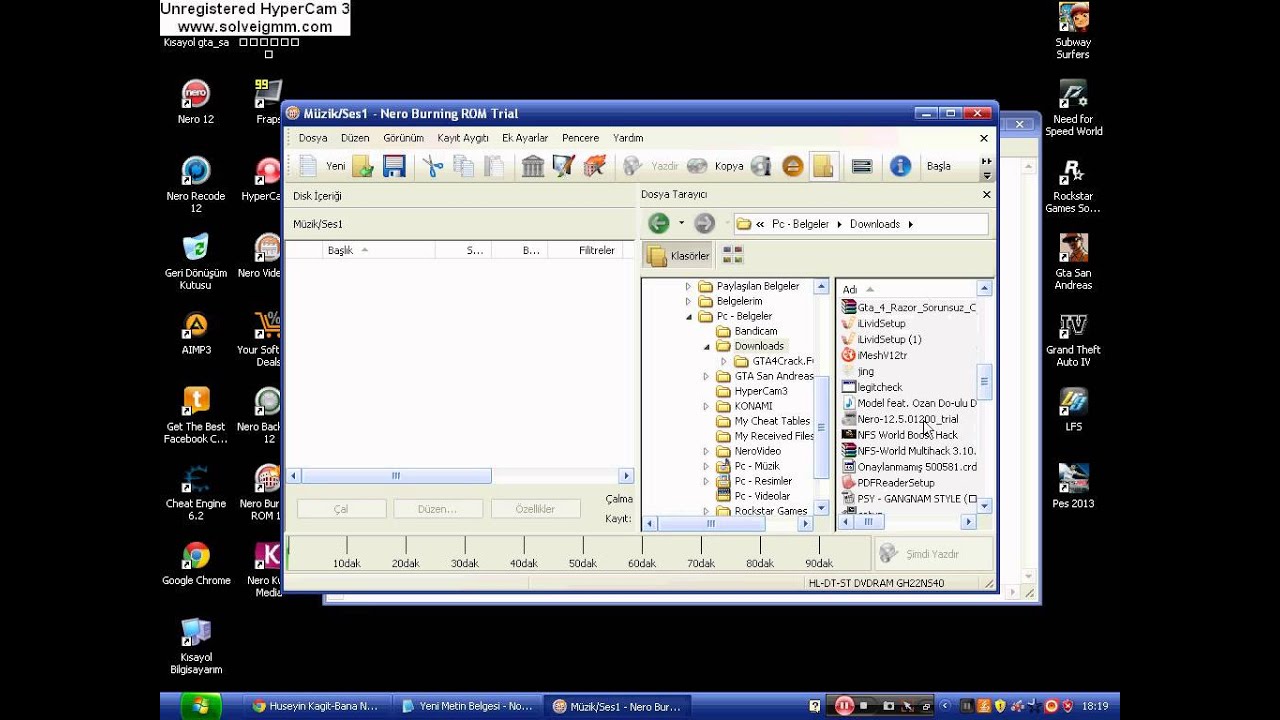
Task: Click the disc info icon in toolbar
Action: pos(761,166)
